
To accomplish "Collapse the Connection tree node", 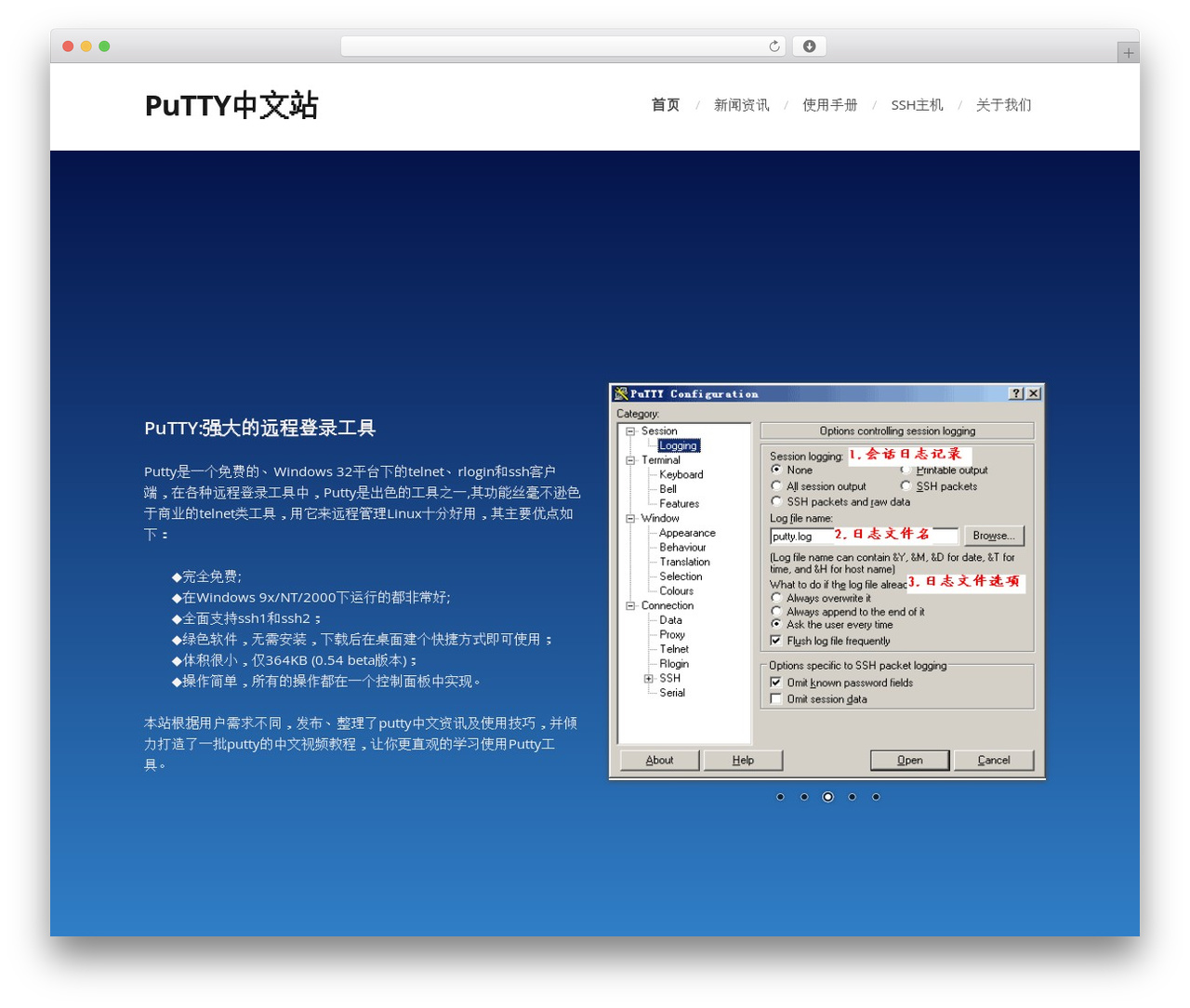I will [630, 605].
